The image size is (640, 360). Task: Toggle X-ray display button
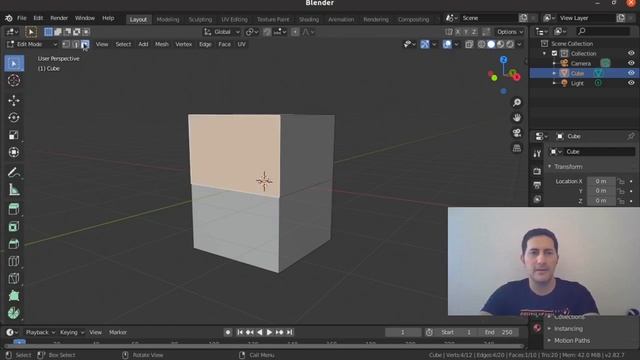click(469, 44)
